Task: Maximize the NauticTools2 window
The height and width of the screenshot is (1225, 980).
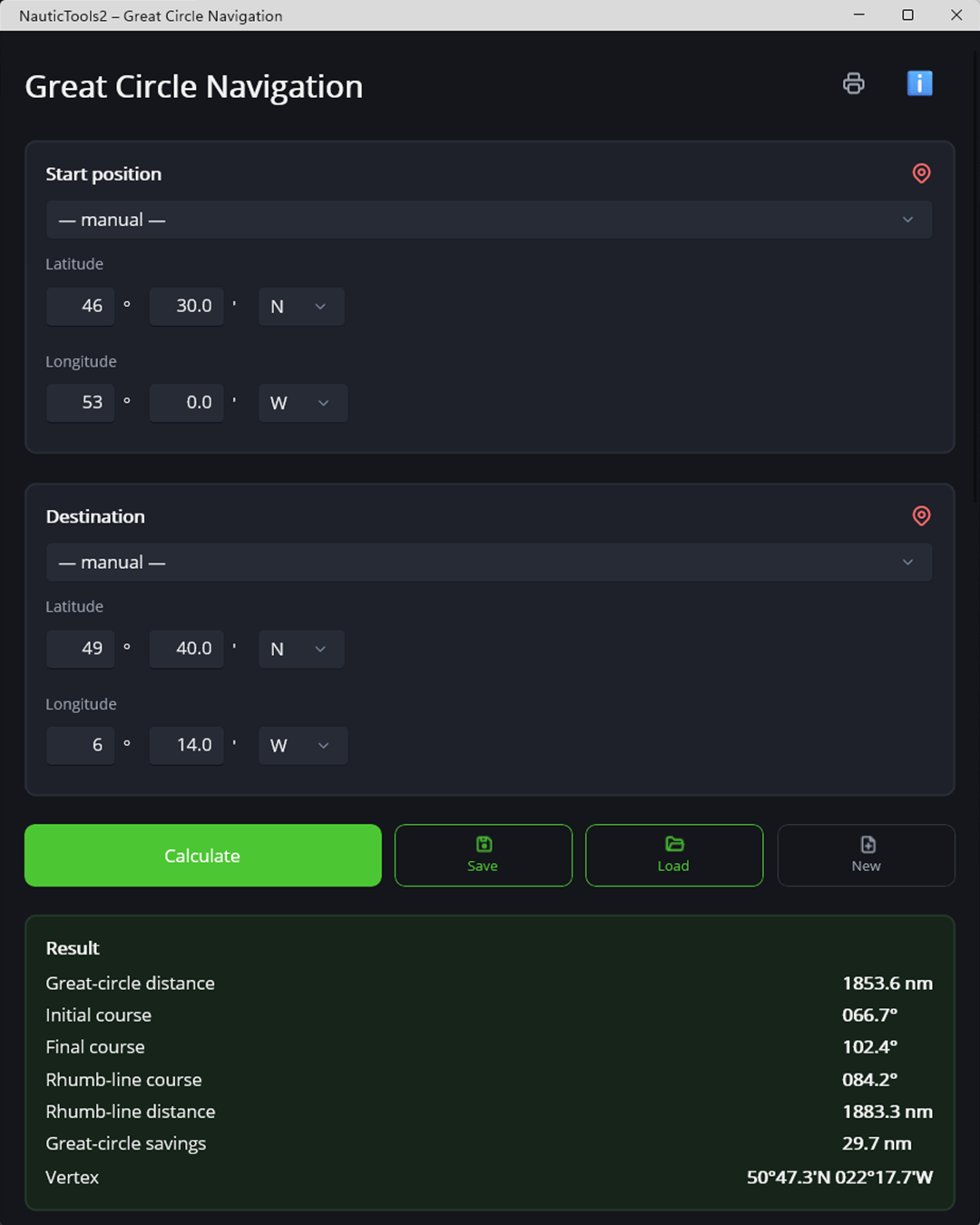Action: (907, 15)
